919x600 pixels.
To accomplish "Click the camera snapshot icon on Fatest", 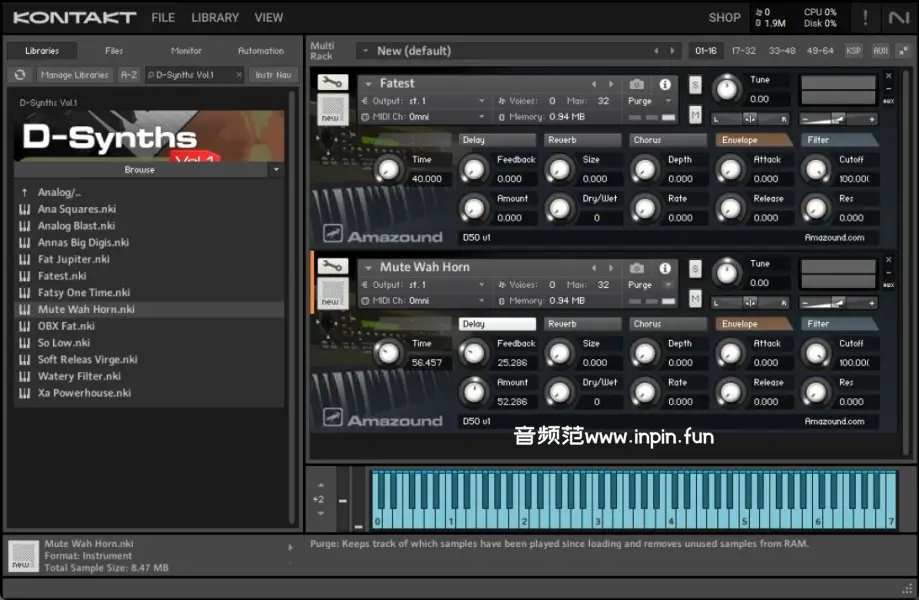I will (637, 84).
